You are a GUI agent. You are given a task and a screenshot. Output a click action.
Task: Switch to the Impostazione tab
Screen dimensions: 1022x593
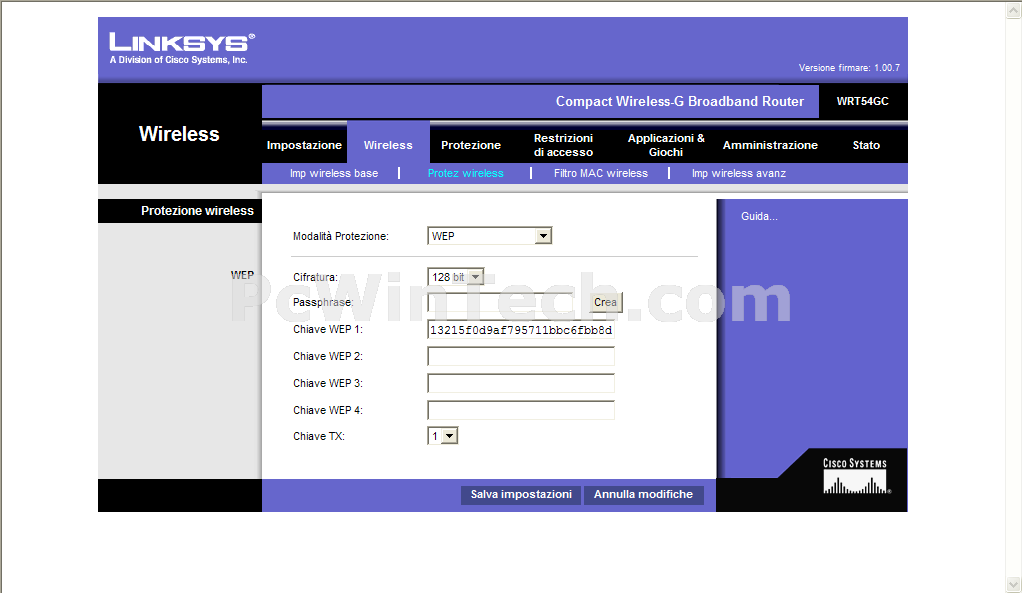coord(304,145)
